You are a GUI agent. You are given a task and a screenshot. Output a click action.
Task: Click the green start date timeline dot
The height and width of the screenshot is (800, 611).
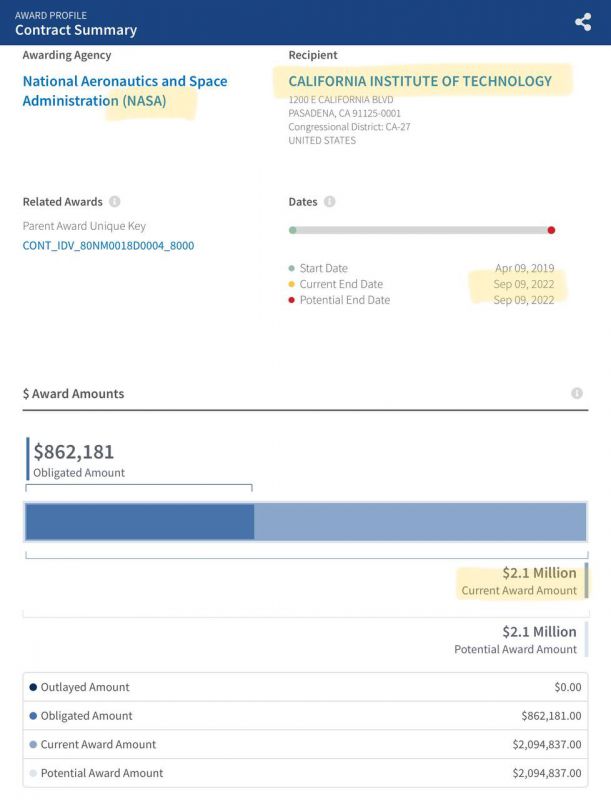292,230
